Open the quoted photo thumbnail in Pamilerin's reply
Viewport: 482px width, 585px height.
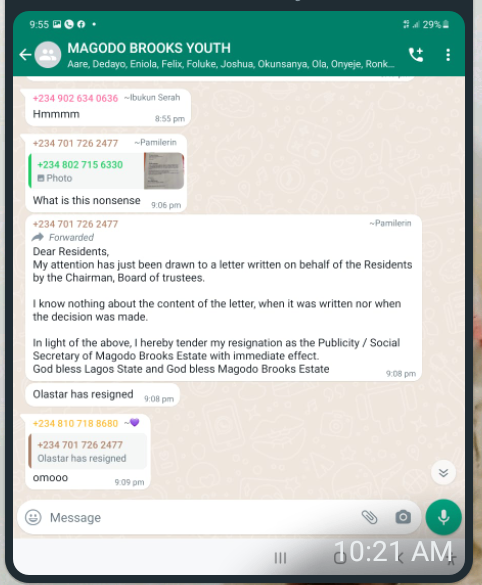[x=164, y=171]
